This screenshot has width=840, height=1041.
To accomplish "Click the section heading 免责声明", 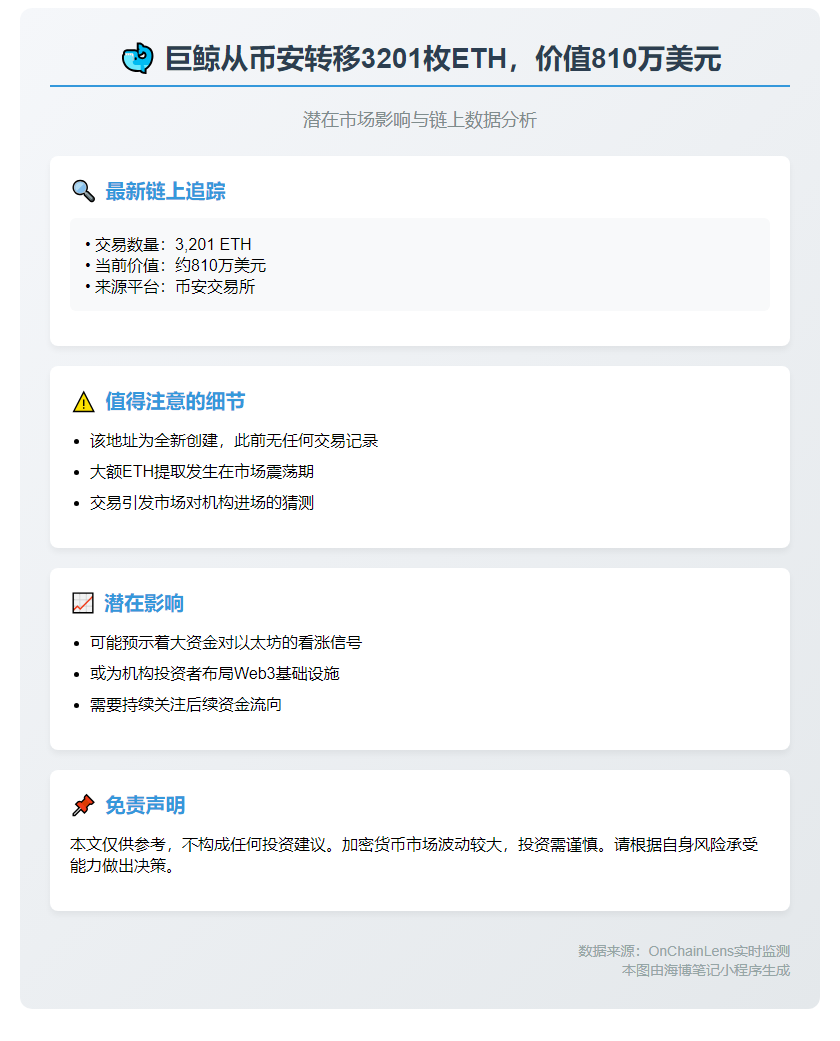I will pos(145,805).
